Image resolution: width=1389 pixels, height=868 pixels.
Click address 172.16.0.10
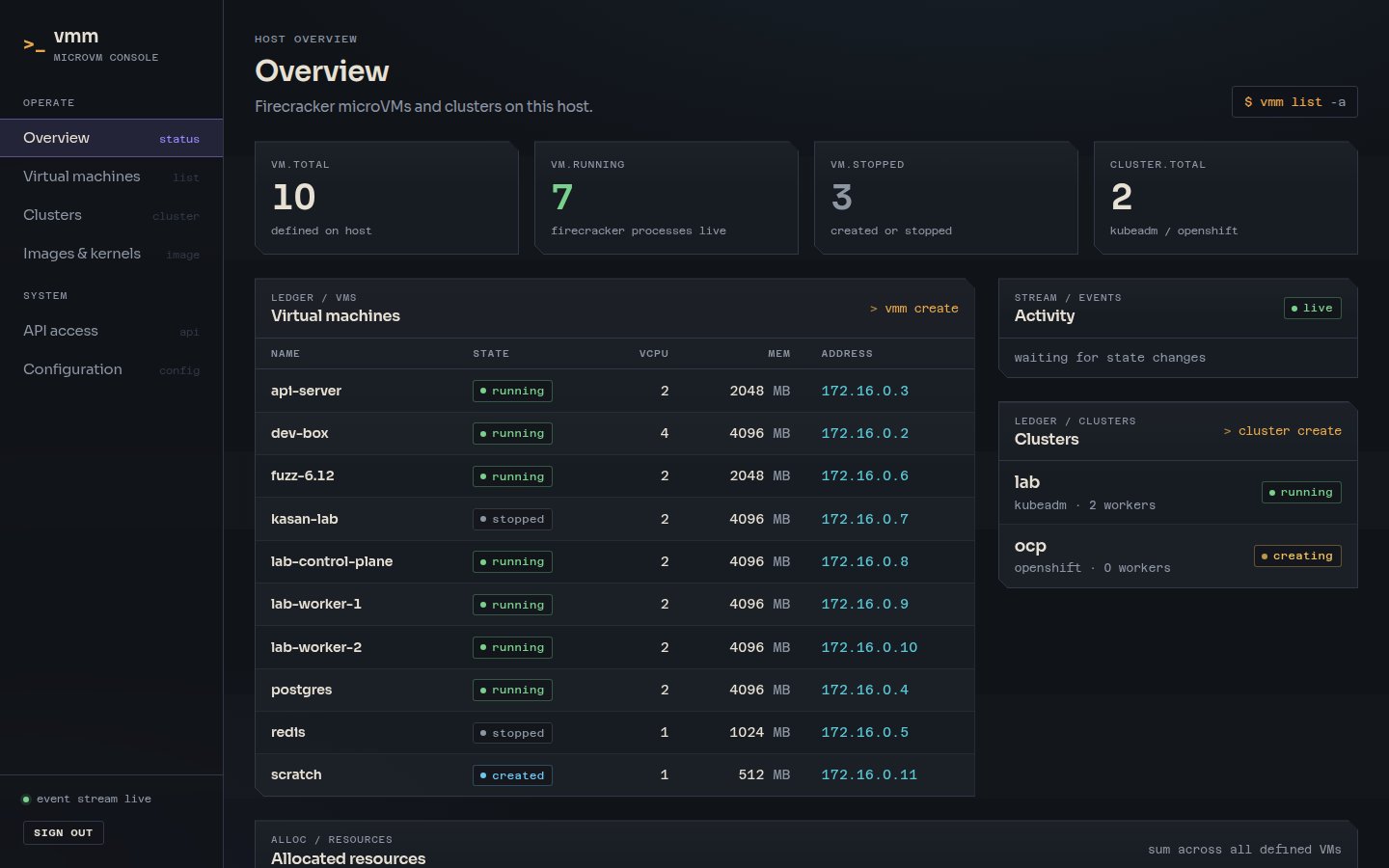(869, 647)
